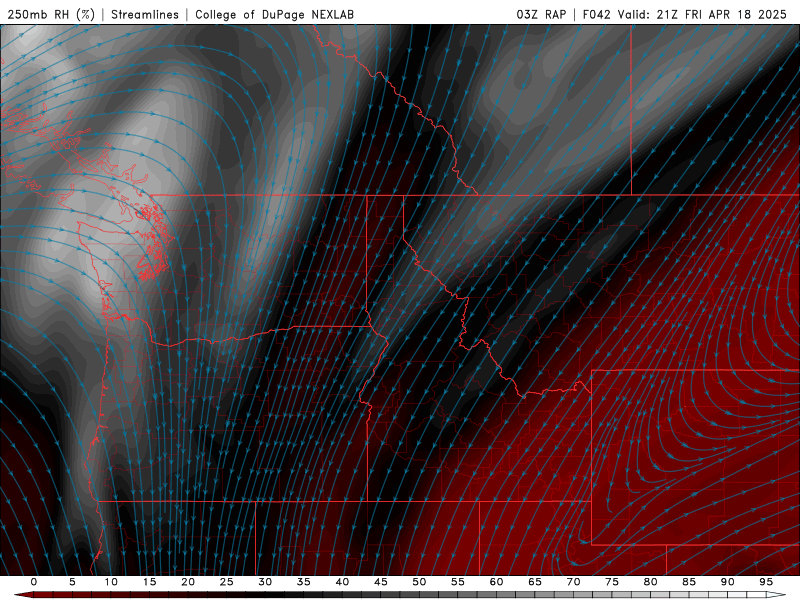
Task: Click the 'Valid: 21Z FRI APR 18 2025' text
Action: pos(702,14)
